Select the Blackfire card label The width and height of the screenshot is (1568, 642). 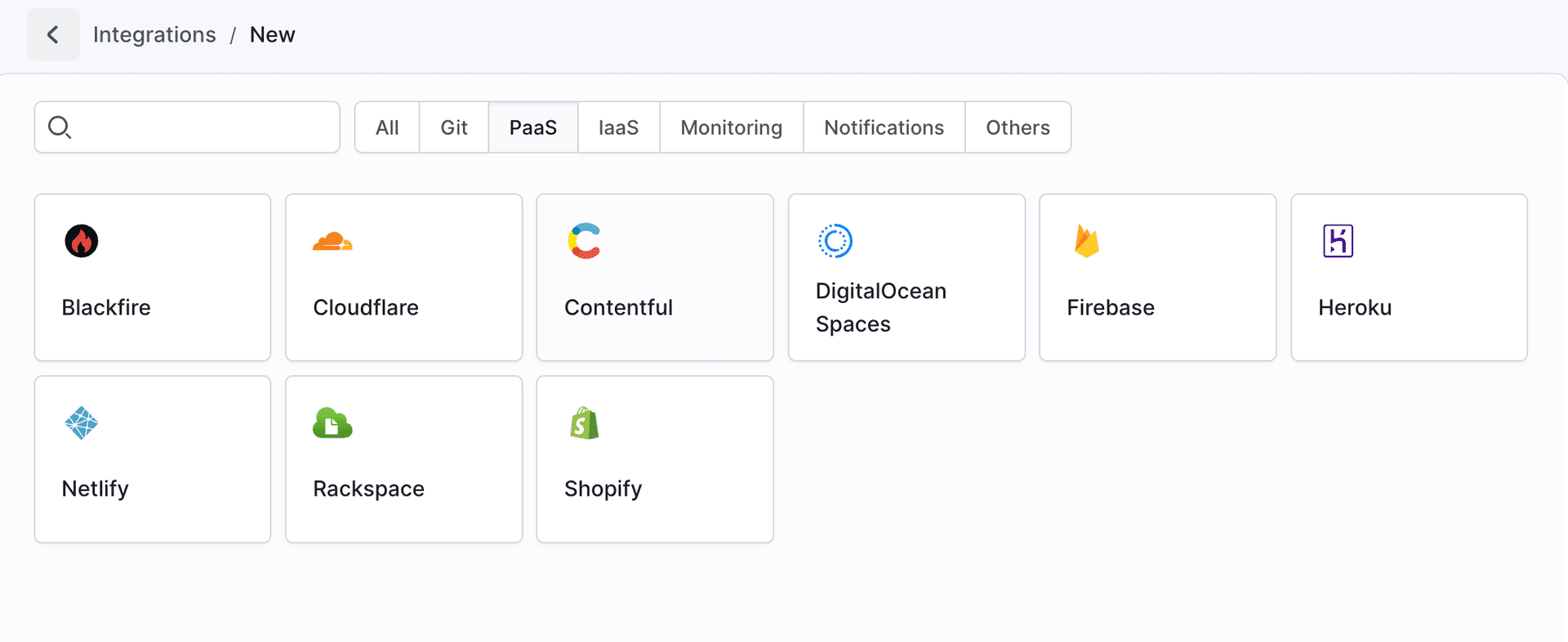pyautogui.click(x=106, y=307)
